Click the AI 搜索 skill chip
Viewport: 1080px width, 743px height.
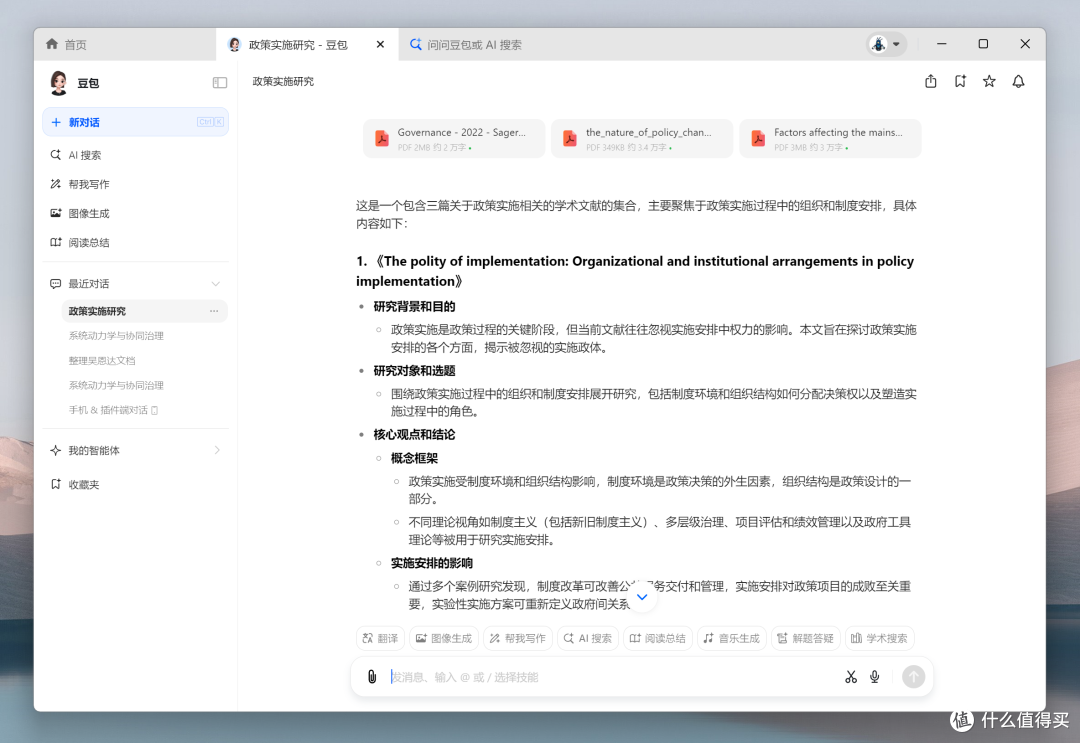[588, 638]
